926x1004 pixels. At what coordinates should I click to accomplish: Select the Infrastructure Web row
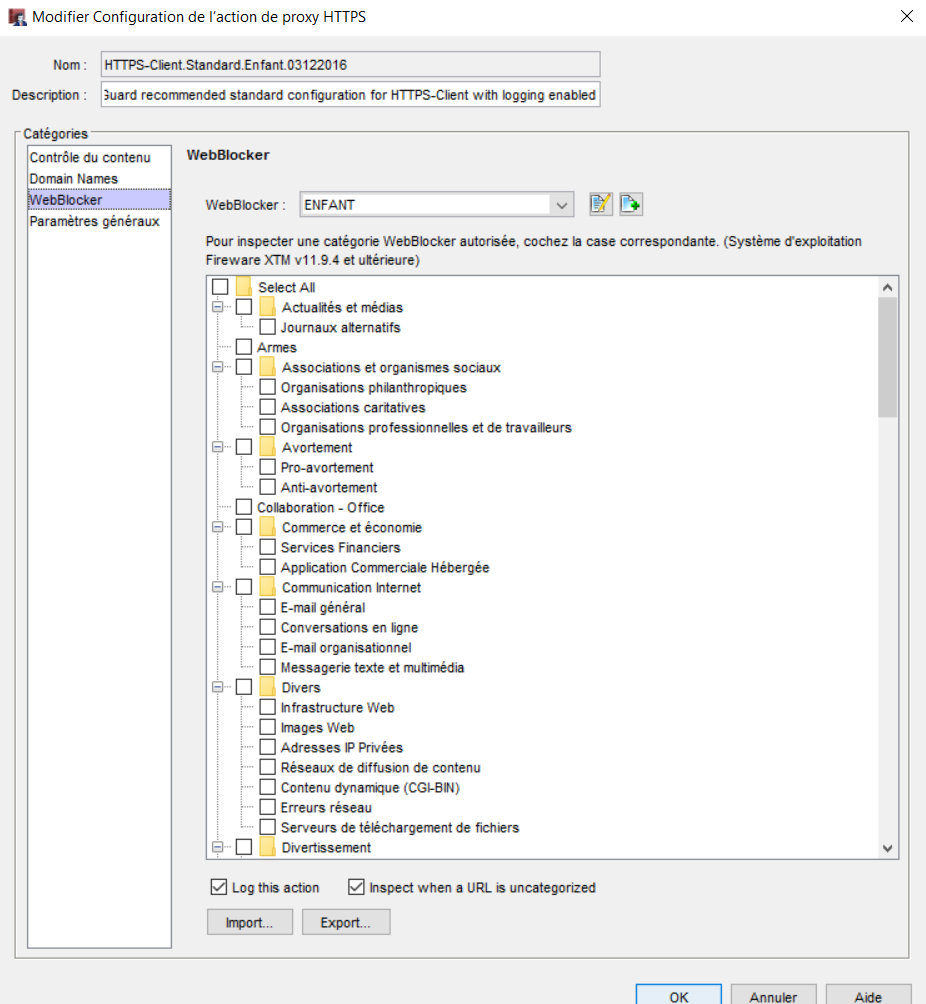(x=337, y=707)
